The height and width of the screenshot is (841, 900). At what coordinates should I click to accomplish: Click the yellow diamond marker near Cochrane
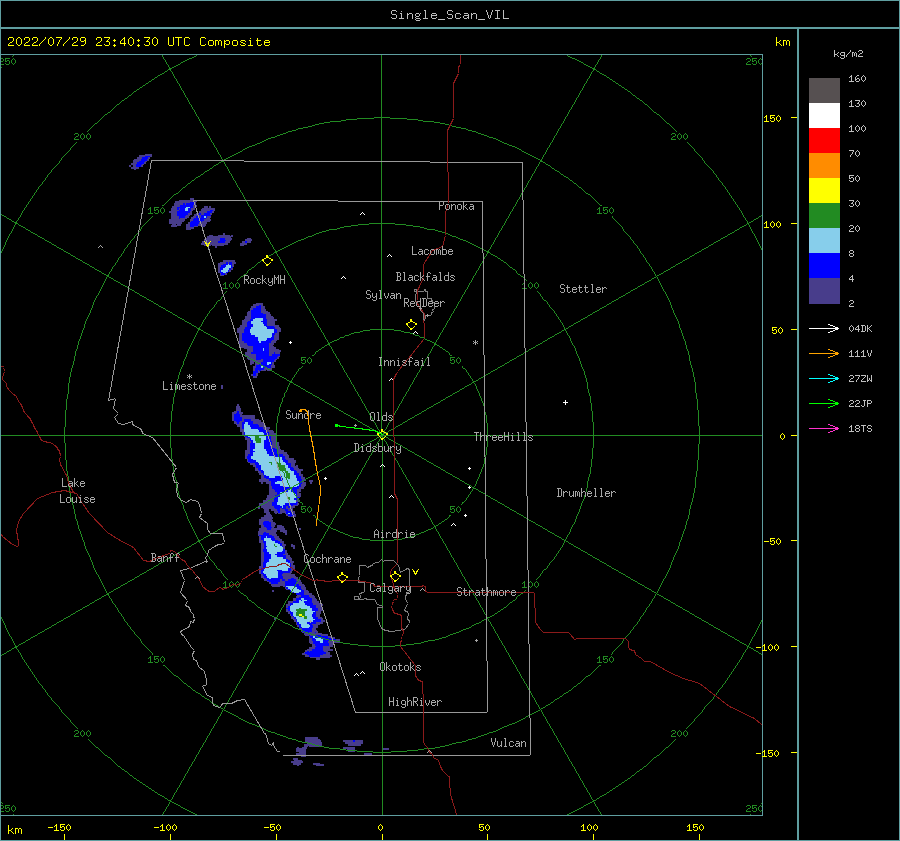tap(342, 578)
